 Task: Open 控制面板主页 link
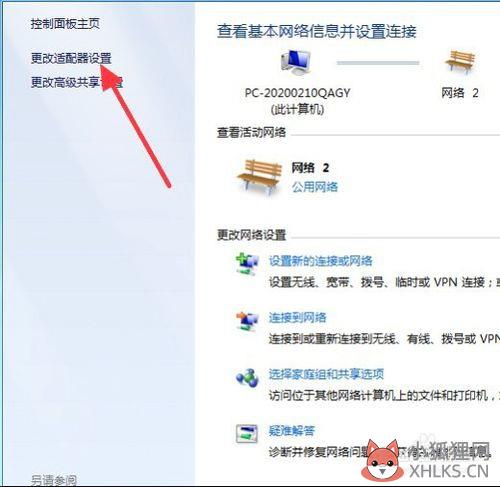pos(65,24)
